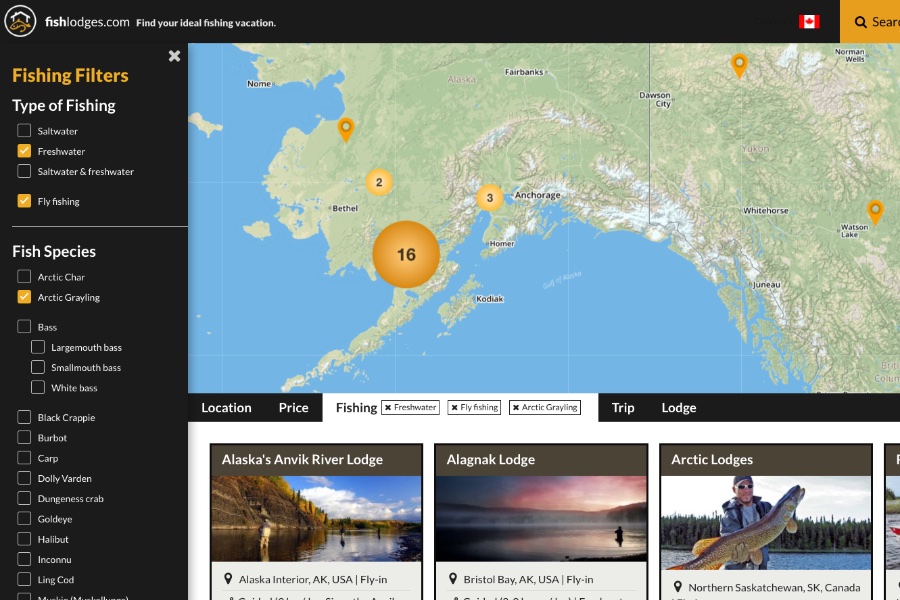This screenshot has height=600, width=900.
Task: Check the Halibut checkbox
Action: [x=24, y=539]
